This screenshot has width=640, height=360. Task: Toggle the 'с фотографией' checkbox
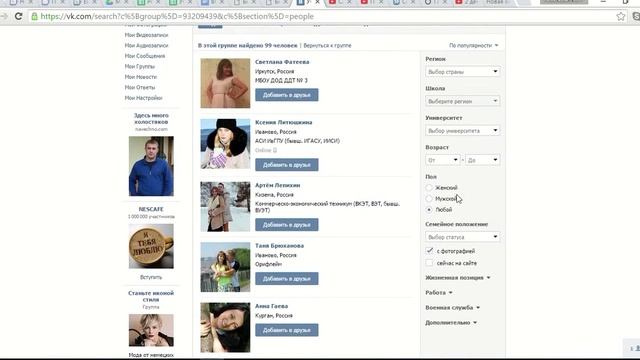tap(429, 251)
